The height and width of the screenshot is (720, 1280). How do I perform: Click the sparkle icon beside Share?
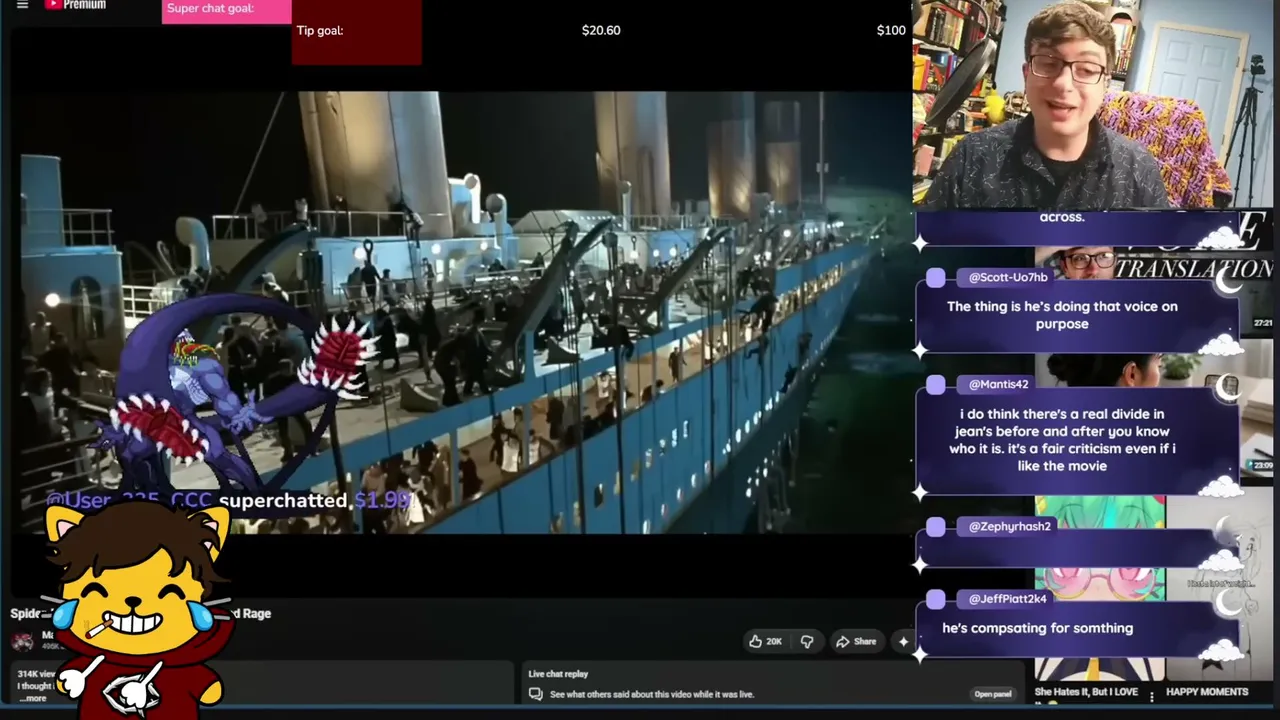tap(903, 641)
